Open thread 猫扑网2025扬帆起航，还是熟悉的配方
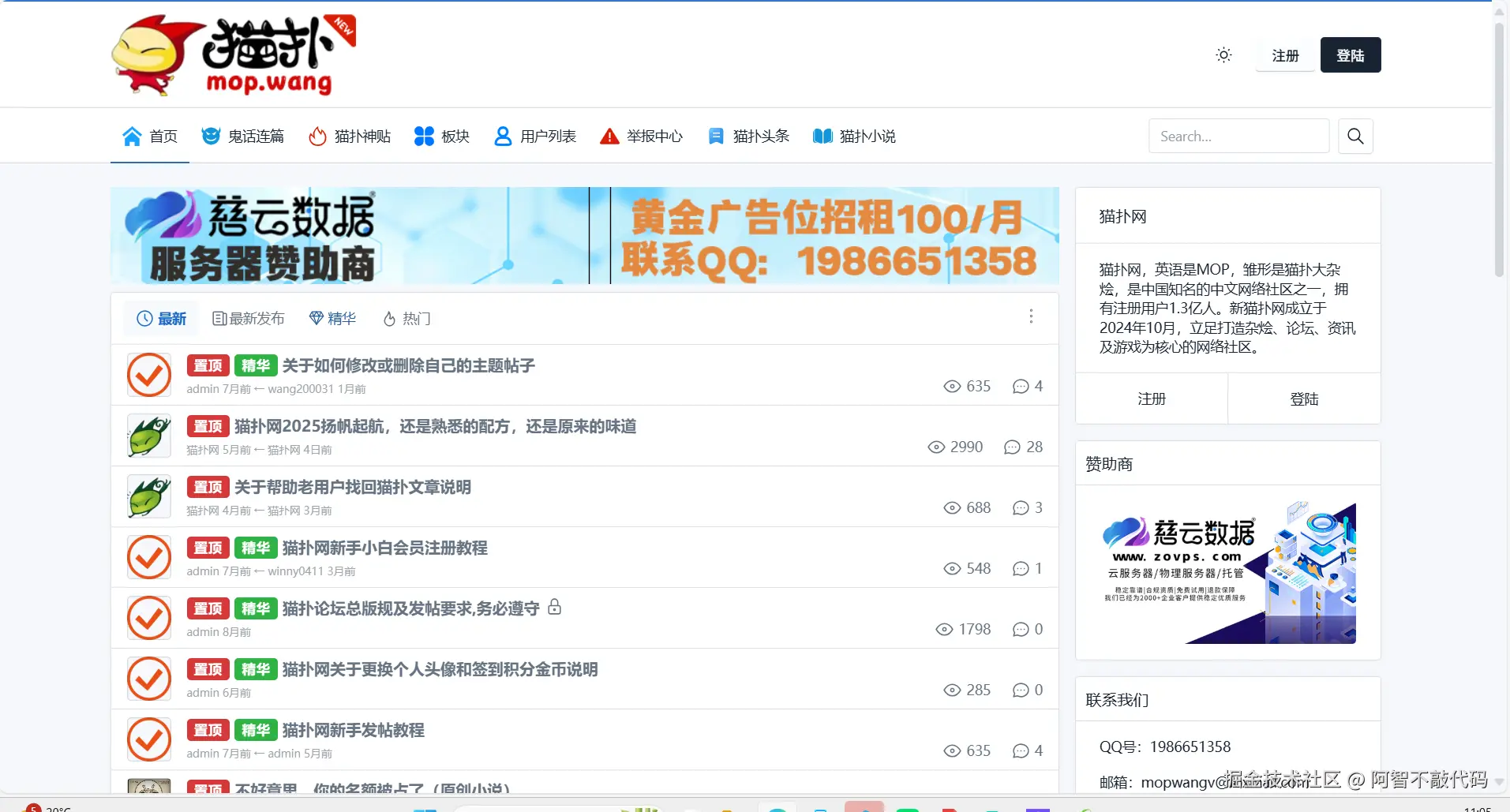The height and width of the screenshot is (812, 1510). coord(436,426)
